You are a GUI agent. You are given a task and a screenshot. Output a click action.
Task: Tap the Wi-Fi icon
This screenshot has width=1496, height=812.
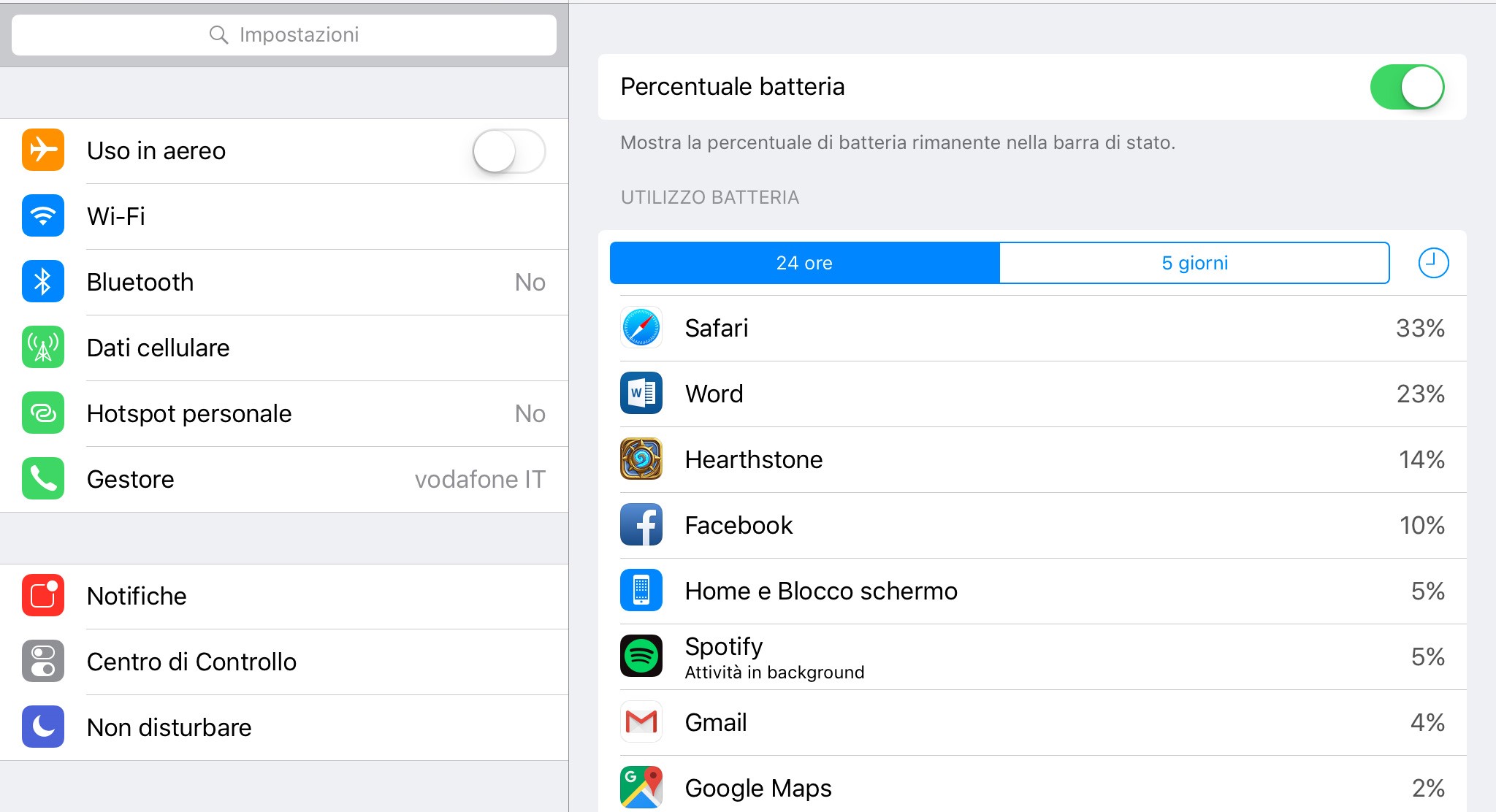(x=43, y=215)
